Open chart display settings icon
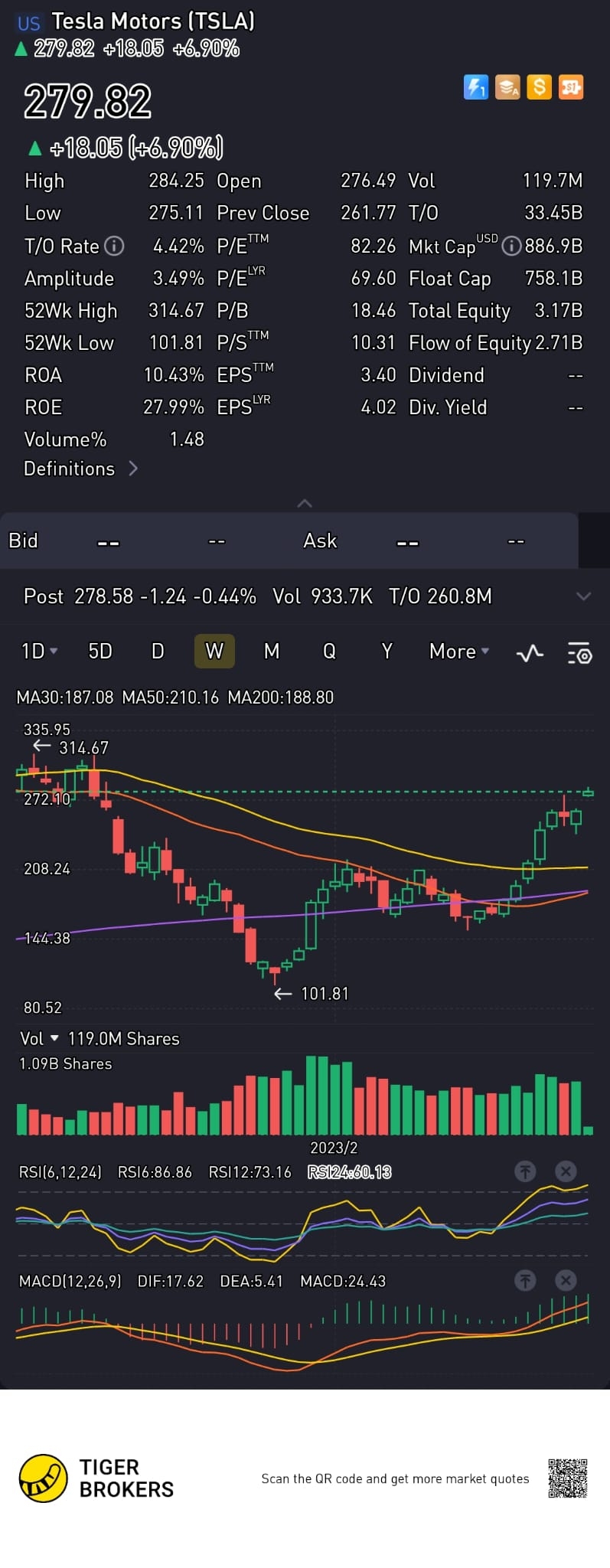Image resolution: width=610 pixels, height=1568 pixels. tap(579, 653)
